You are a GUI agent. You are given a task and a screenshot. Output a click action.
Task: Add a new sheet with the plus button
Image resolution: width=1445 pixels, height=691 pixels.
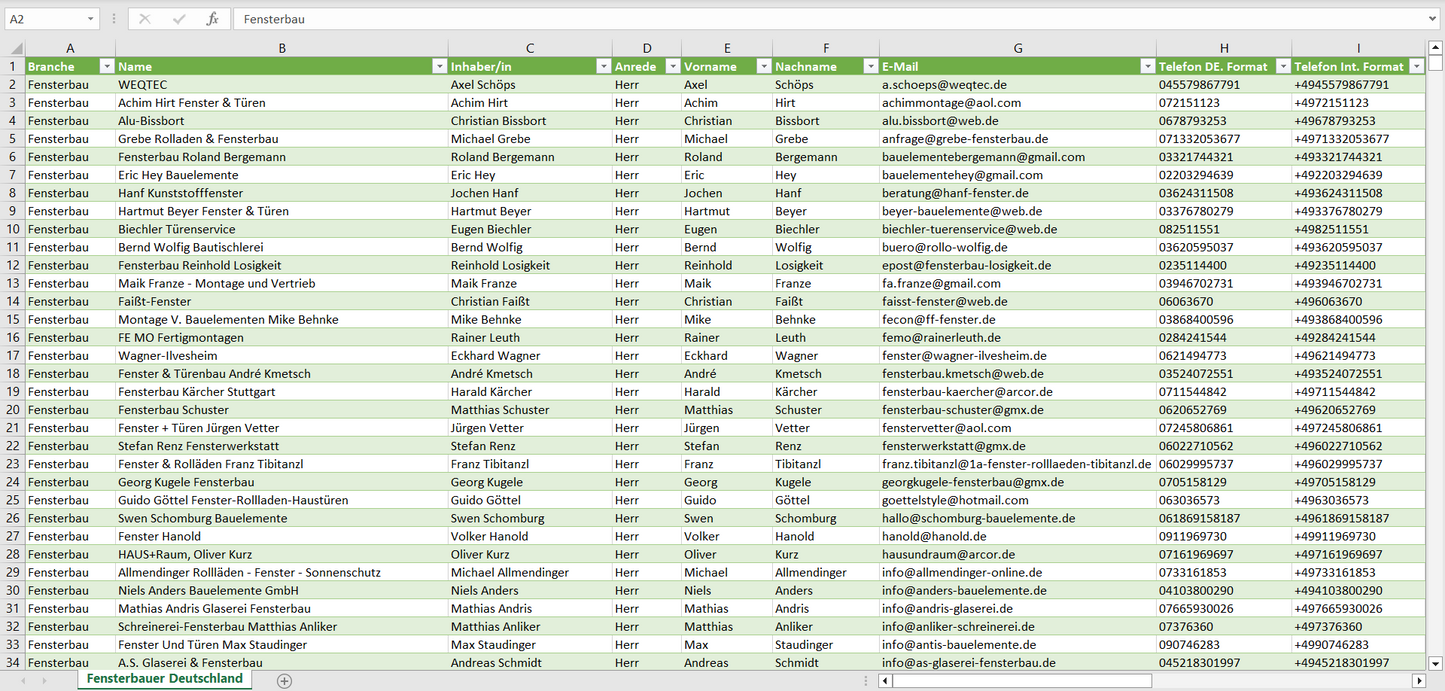[x=284, y=680]
